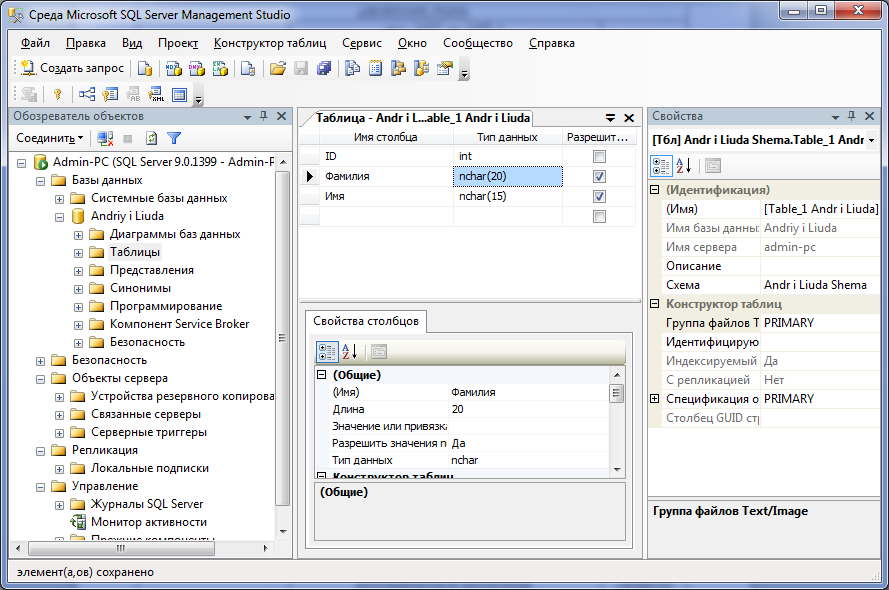Pin the Обозреватель объектов panel
Image resolution: width=889 pixels, height=590 pixels.
coord(264,116)
